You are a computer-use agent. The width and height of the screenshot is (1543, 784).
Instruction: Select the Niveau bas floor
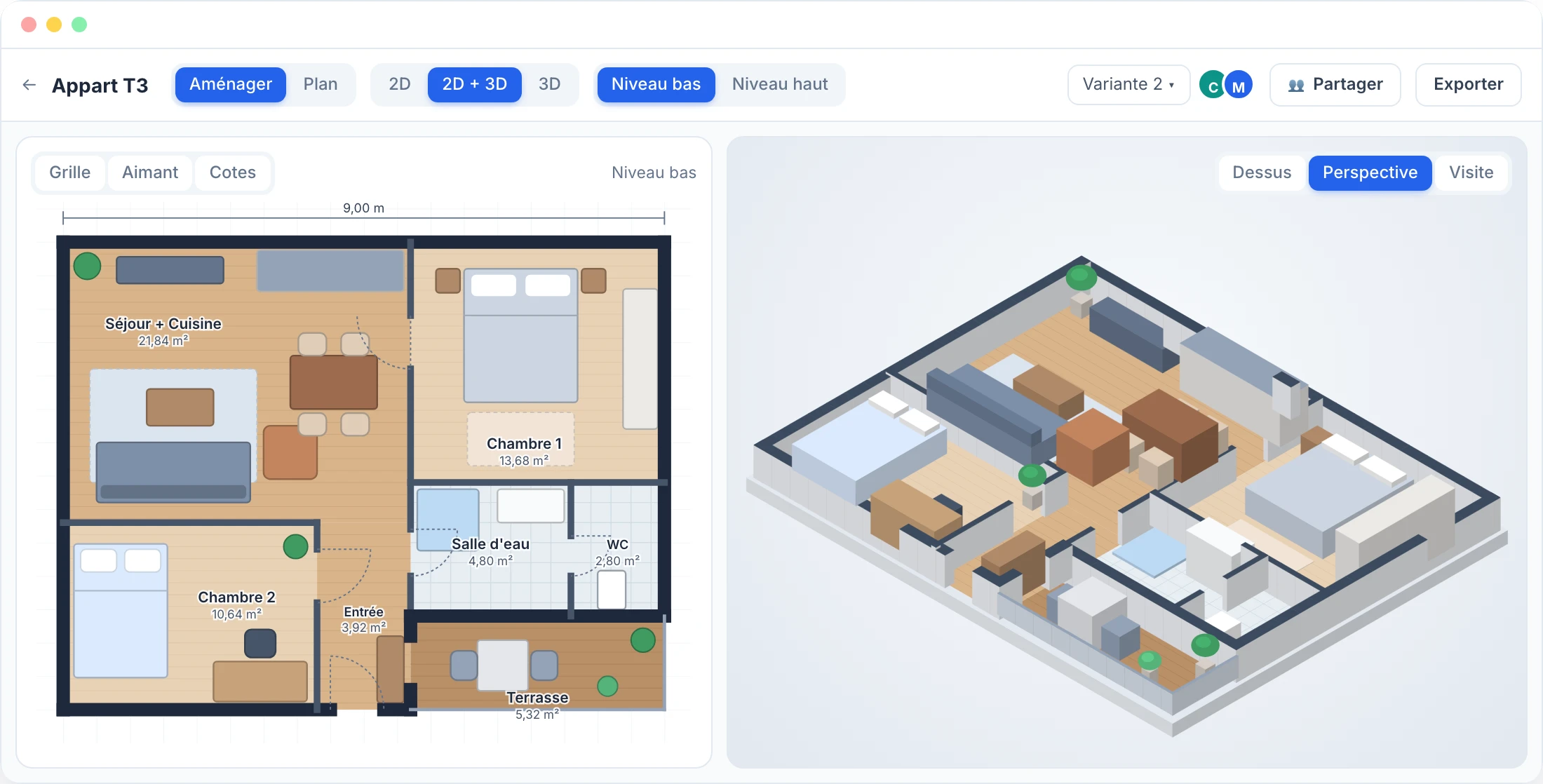click(656, 85)
